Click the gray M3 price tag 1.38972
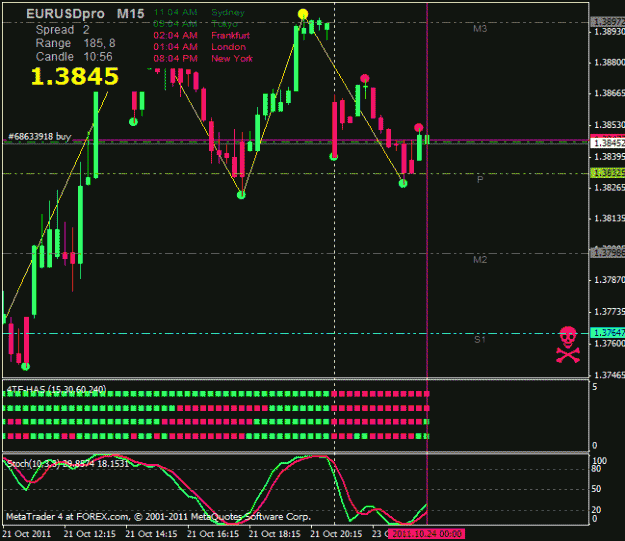 pyautogui.click(x=607, y=22)
